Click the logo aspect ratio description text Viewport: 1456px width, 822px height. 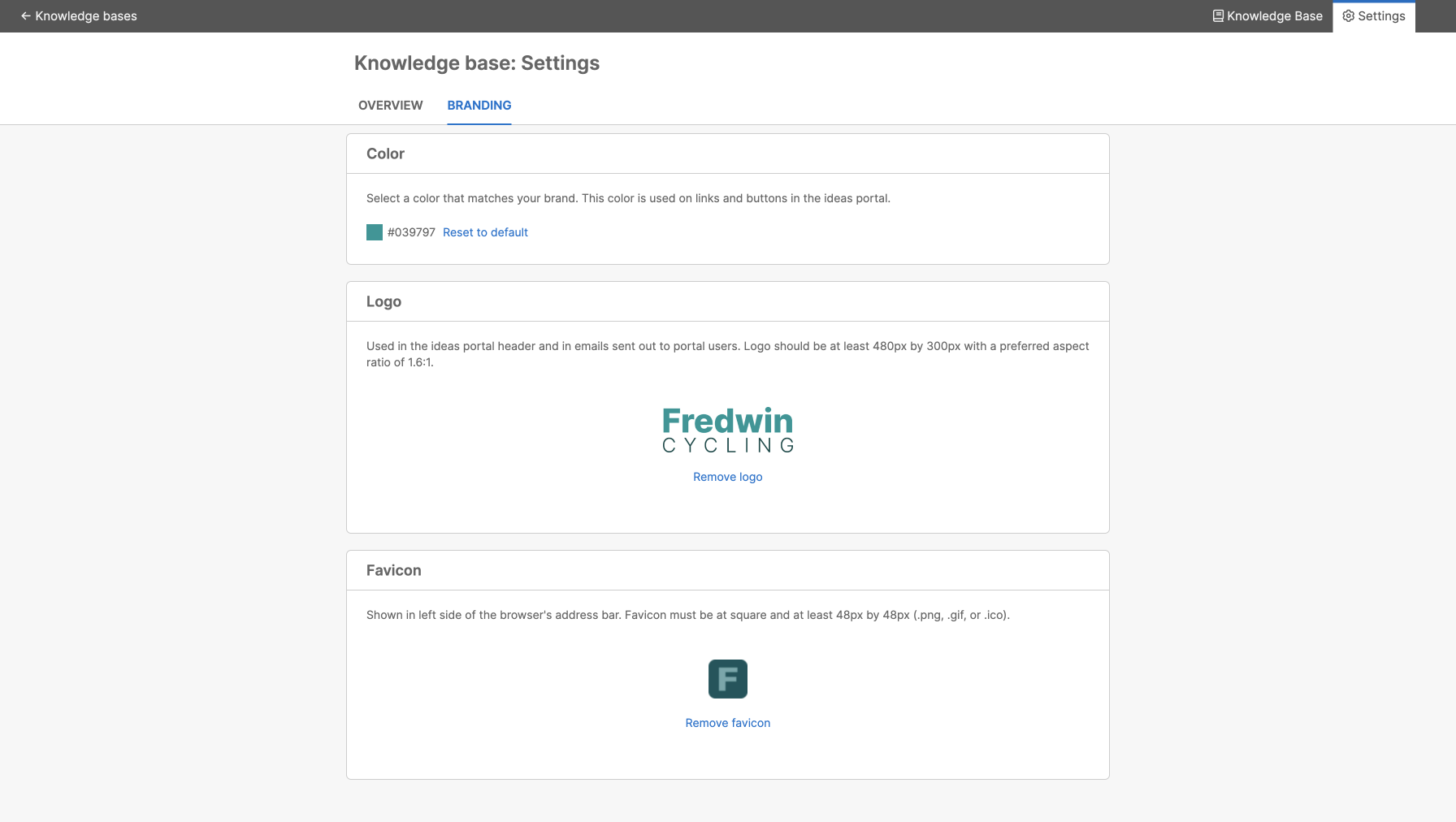pyautogui.click(x=727, y=354)
